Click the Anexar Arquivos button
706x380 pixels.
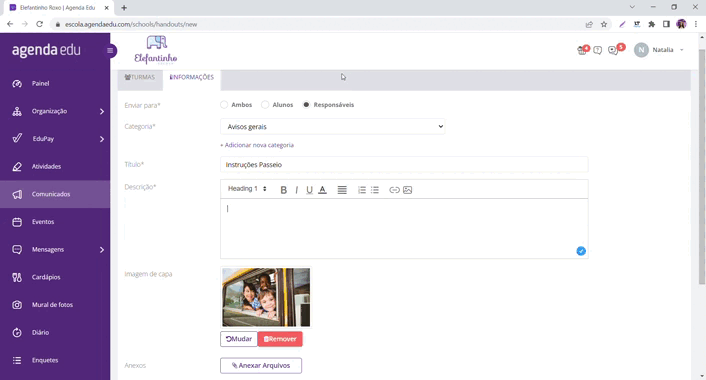261,366
